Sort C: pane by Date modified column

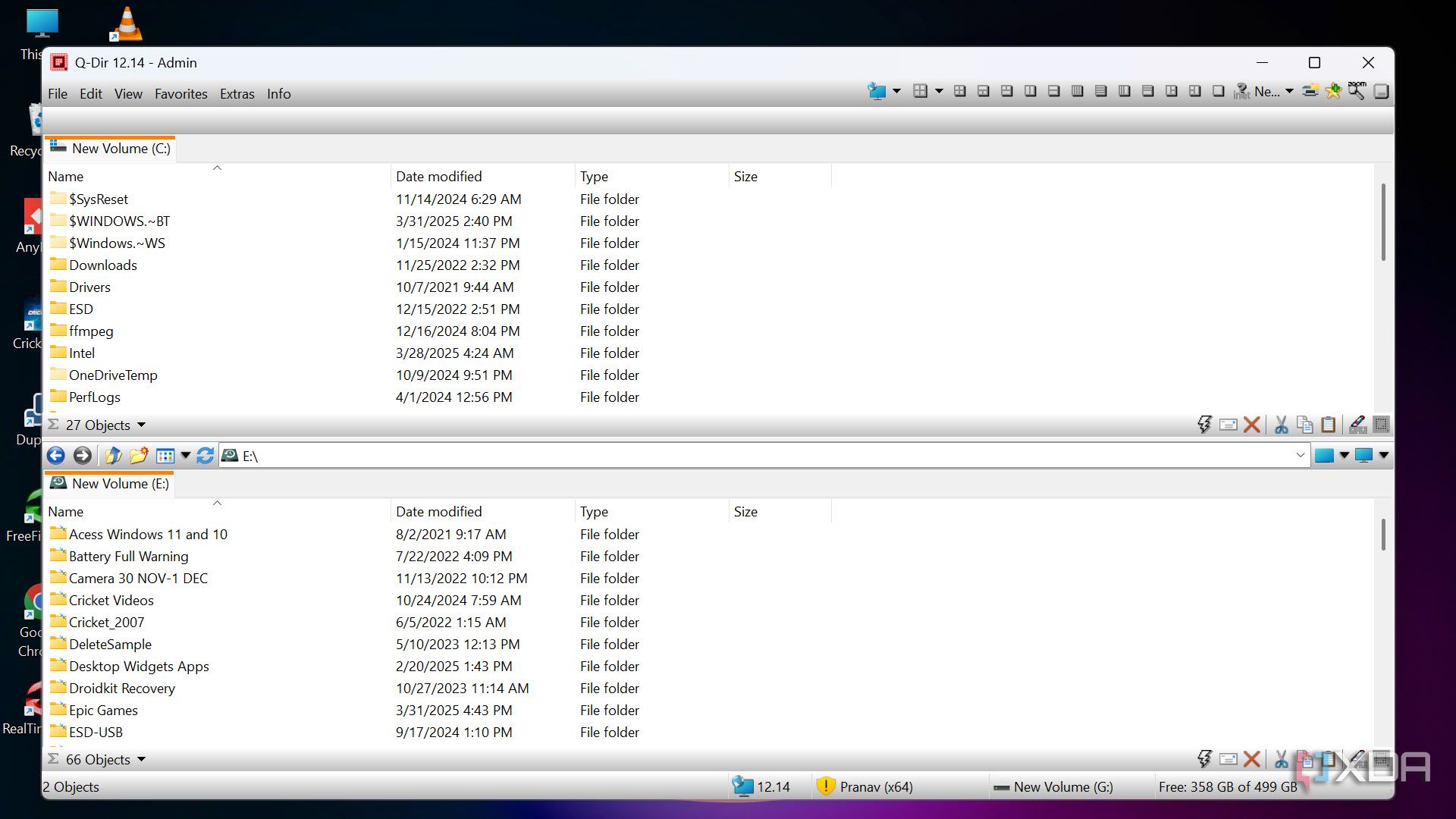[482, 176]
